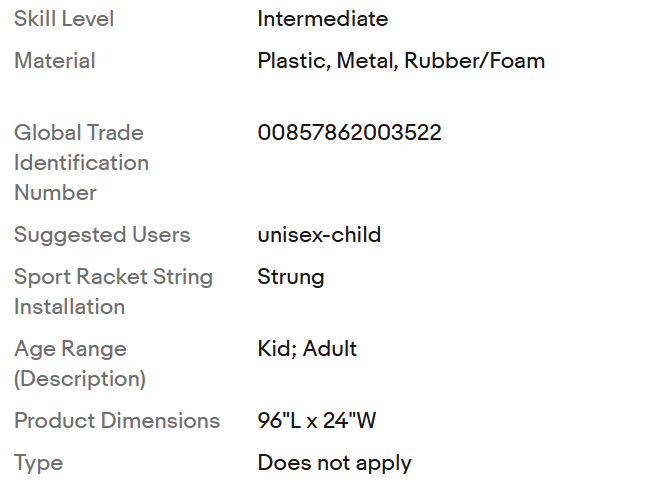Screen dimensions: 659x496
Task: Click the word Number in GTIN label
Action: [55, 193]
